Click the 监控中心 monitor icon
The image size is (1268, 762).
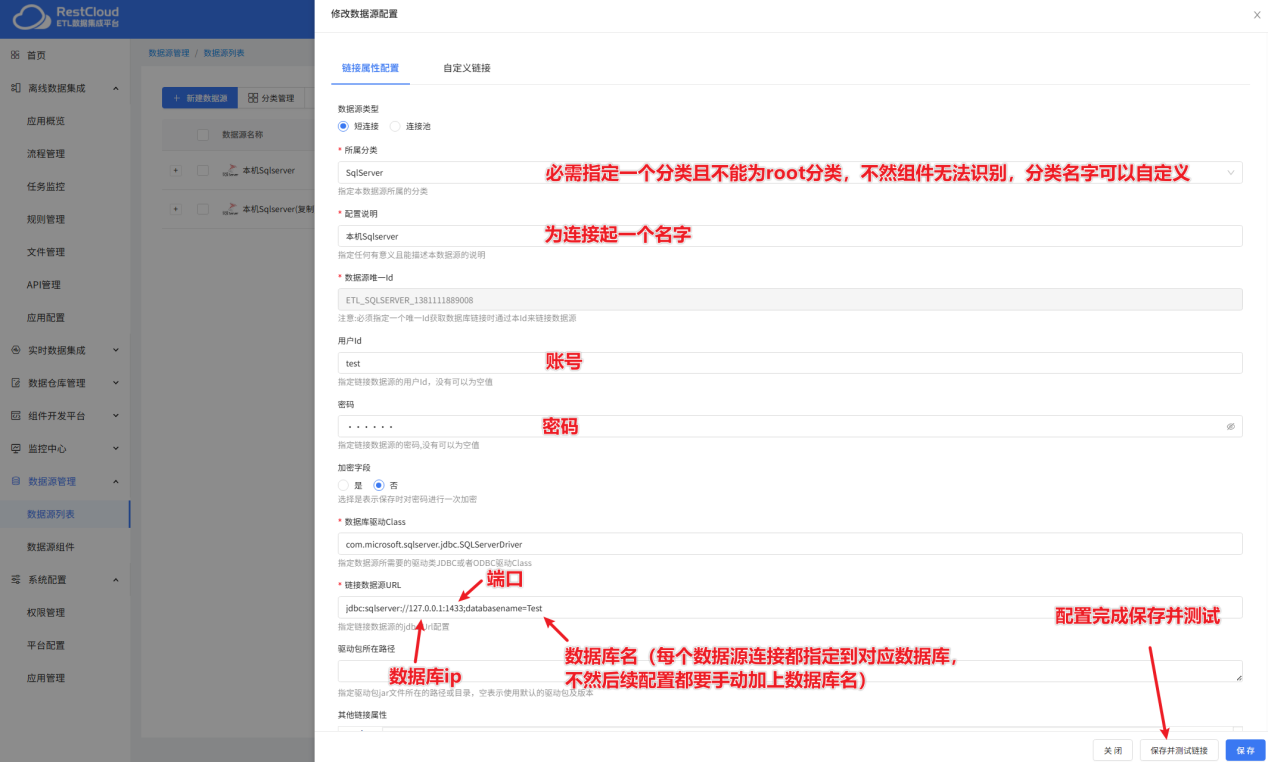[15, 448]
